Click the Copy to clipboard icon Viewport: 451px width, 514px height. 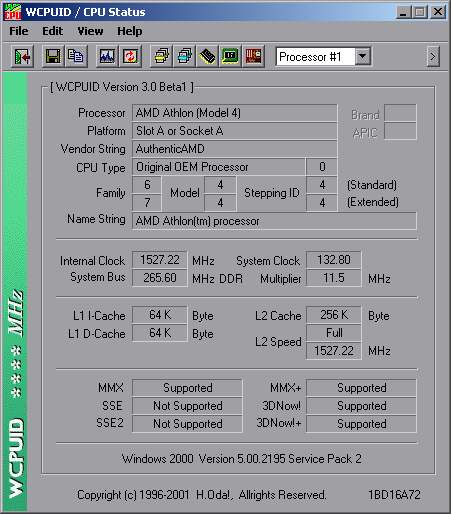coord(76,56)
